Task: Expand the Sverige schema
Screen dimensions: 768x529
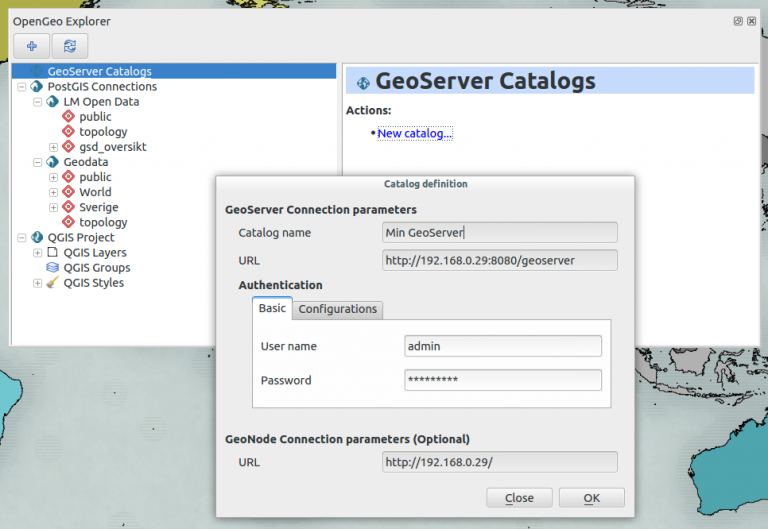Action: 53,208
